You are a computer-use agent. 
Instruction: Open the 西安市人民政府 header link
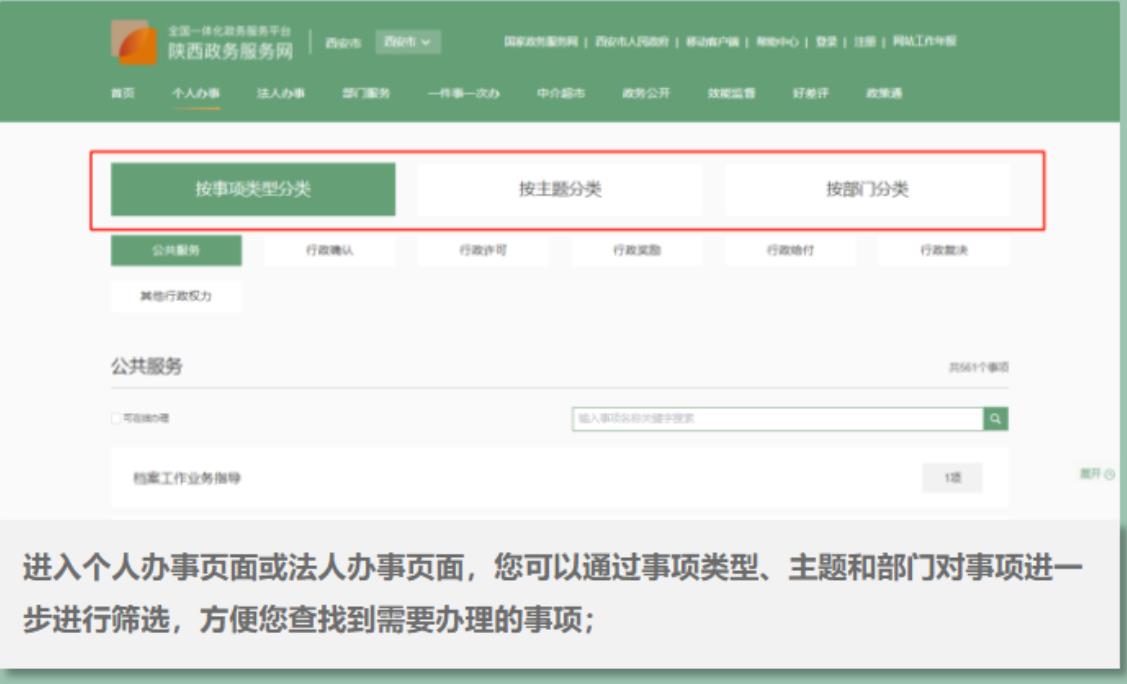point(632,42)
